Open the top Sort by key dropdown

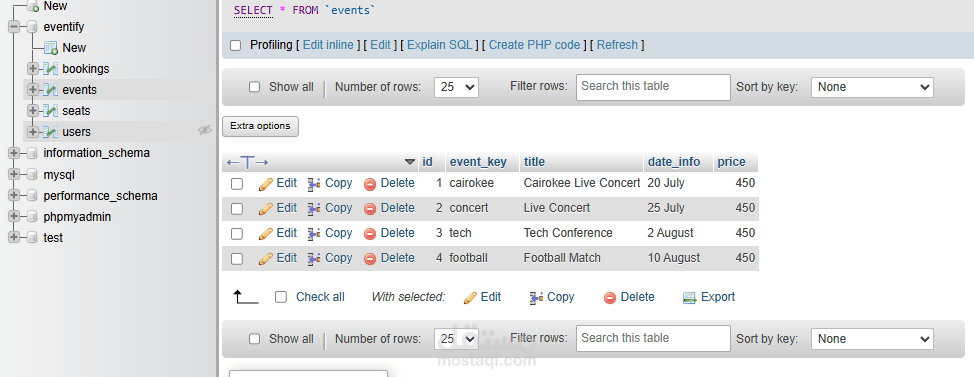(x=872, y=87)
